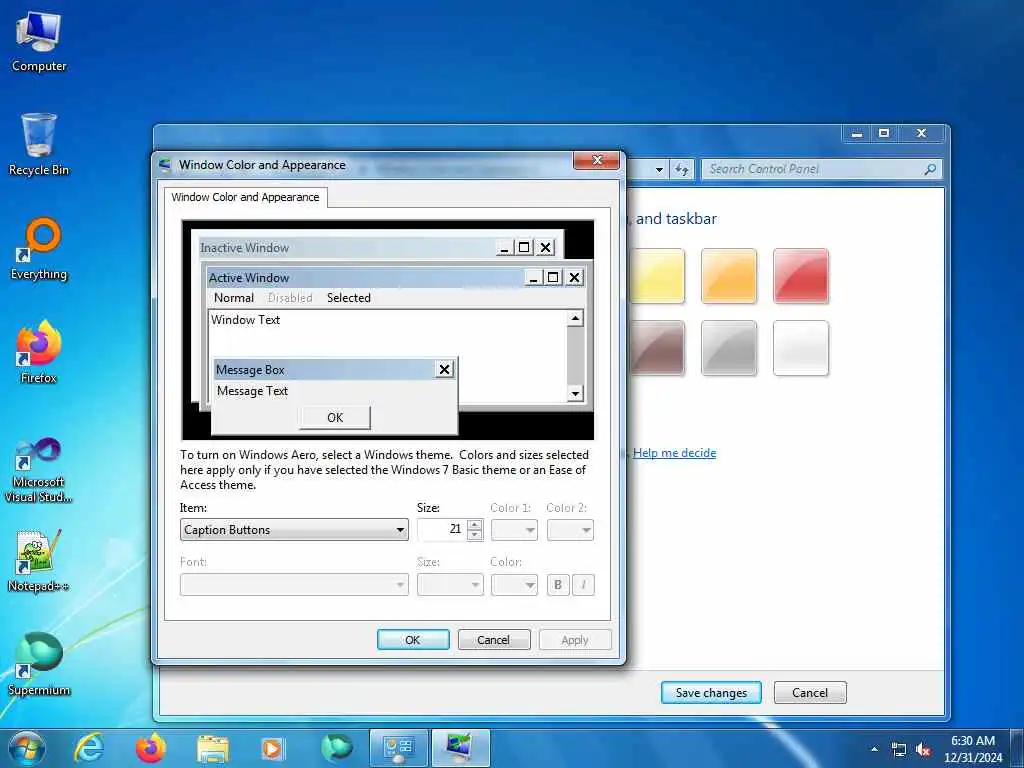Launch Firefox from the taskbar
This screenshot has height=768, width=1024.
pyautogui.click(x=150, y=748)
